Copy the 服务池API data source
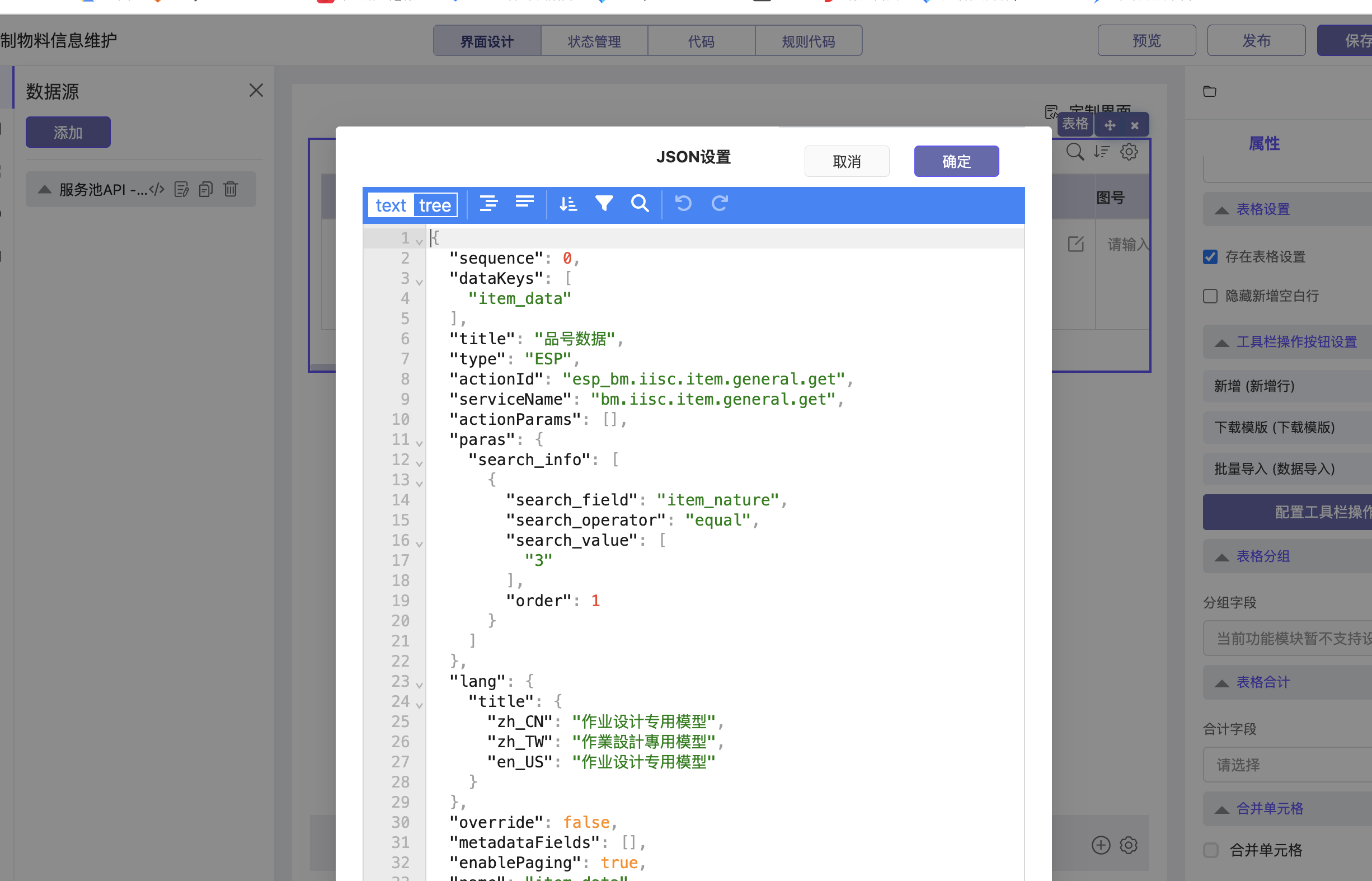 (206, 189)
